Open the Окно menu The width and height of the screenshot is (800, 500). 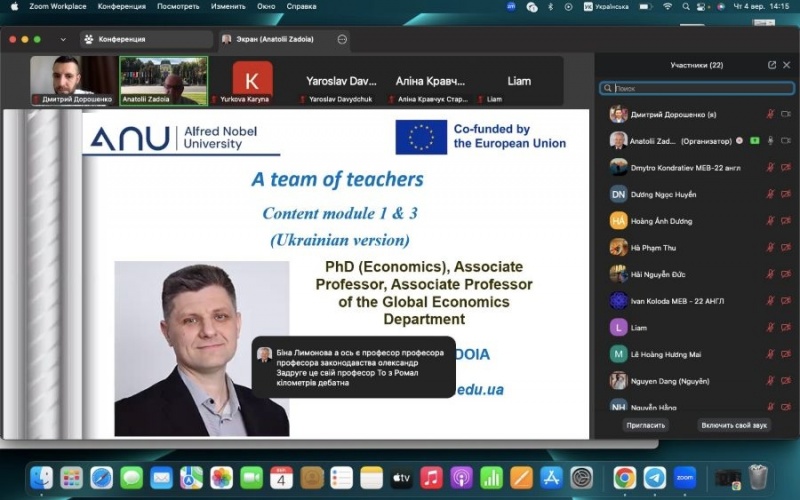pyautogui.click(x=266, y=7)
